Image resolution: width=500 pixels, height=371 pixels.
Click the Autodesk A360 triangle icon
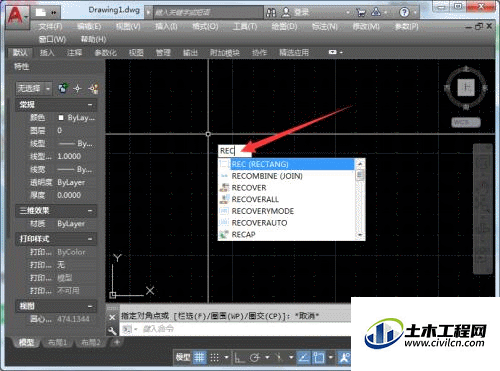tap(376, 12)
